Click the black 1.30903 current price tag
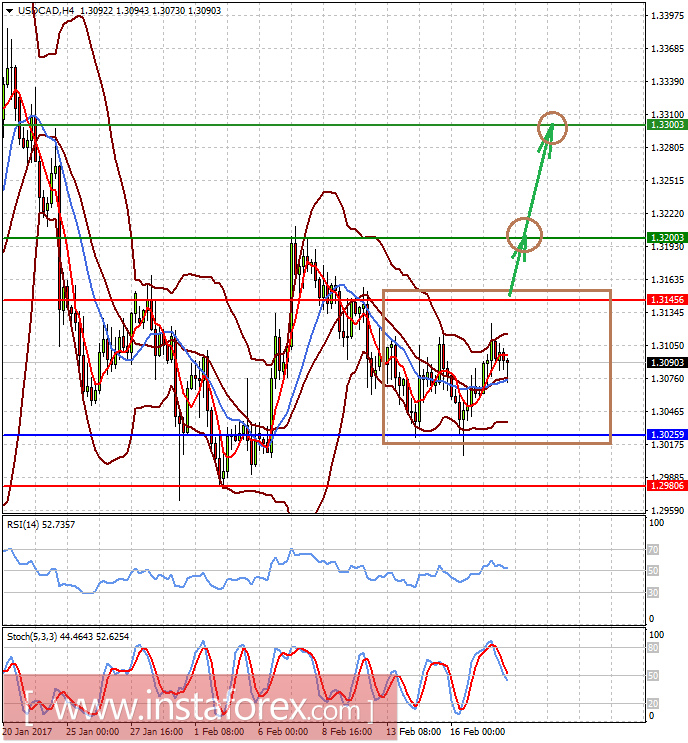688x743 pixels. [663, 362]
